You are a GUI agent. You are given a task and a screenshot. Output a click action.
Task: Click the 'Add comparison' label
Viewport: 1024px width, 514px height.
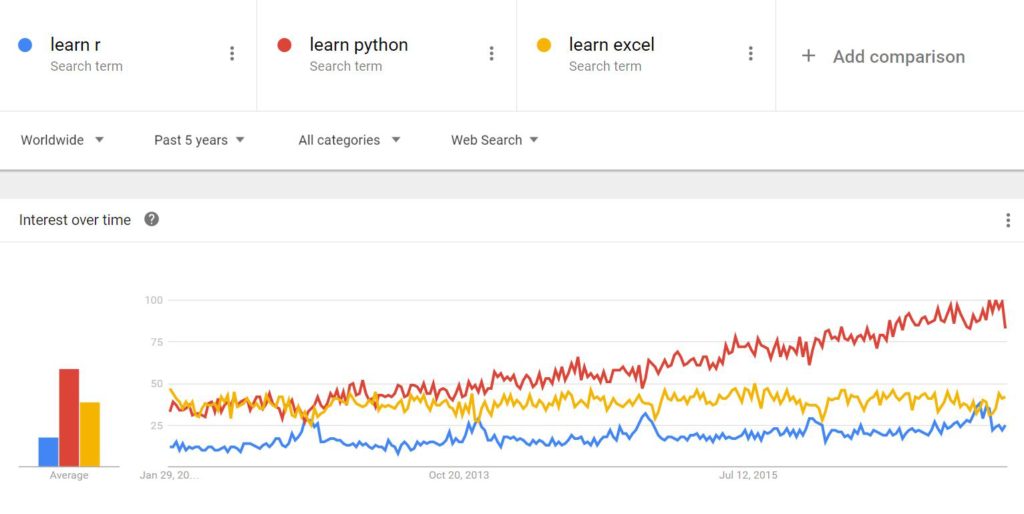tap(898, 57)
